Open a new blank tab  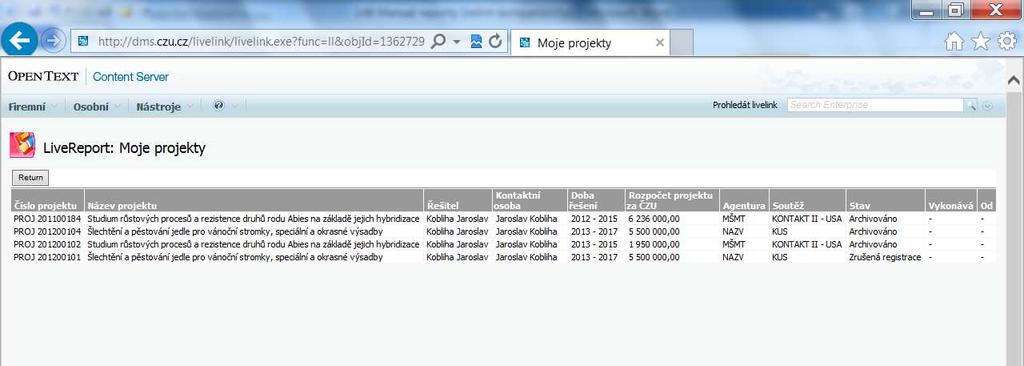(681, 43)
